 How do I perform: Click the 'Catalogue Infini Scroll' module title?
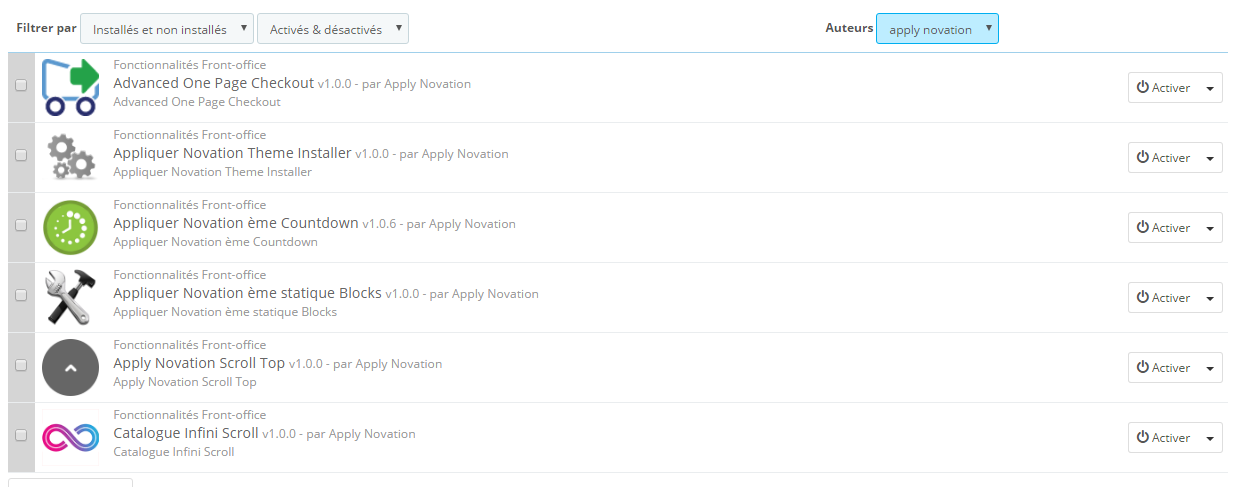(x=186, y=433)
